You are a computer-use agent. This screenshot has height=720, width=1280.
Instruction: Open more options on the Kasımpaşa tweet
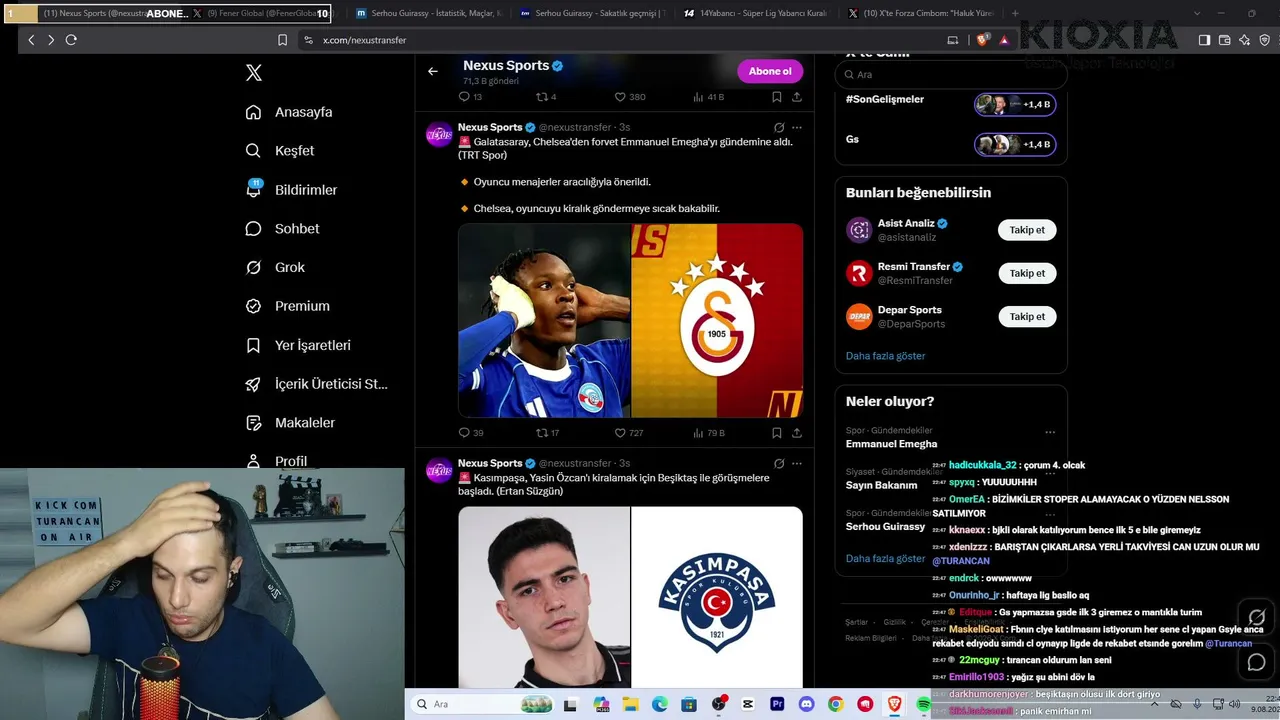(x=797, y=464)
